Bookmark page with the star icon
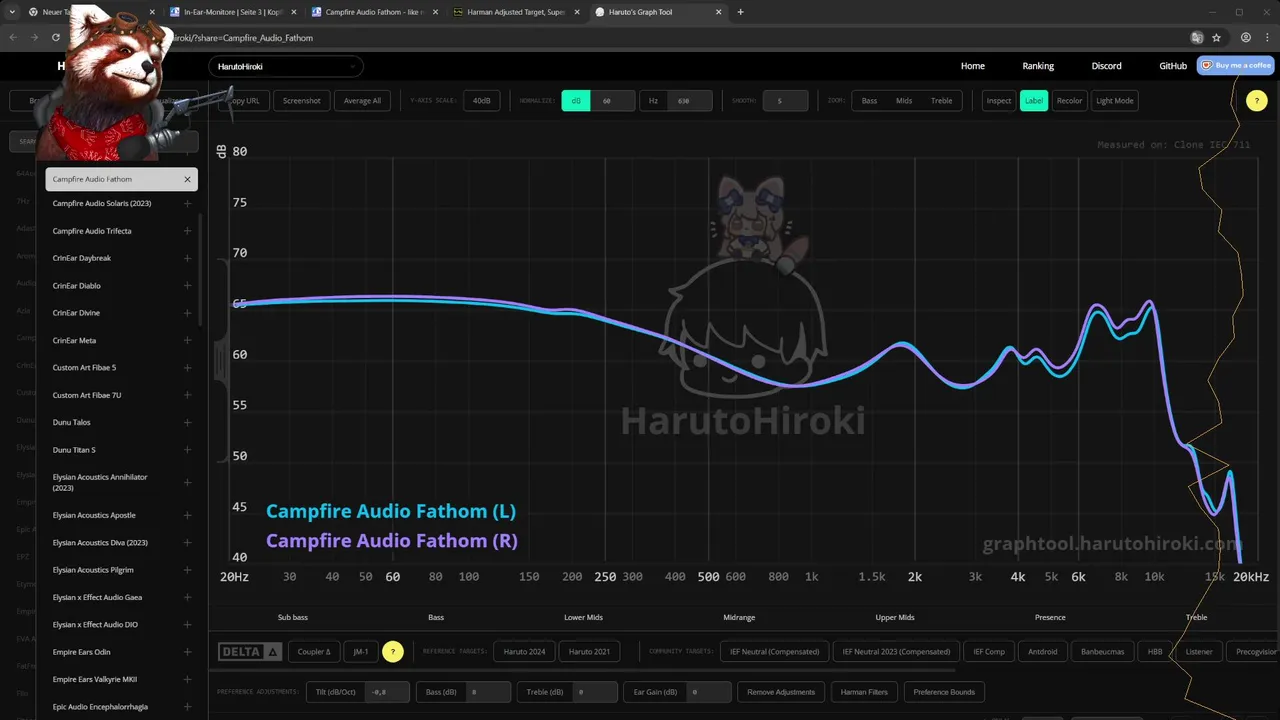This screenshot has width=1280, height=720. coord(1217,38)
